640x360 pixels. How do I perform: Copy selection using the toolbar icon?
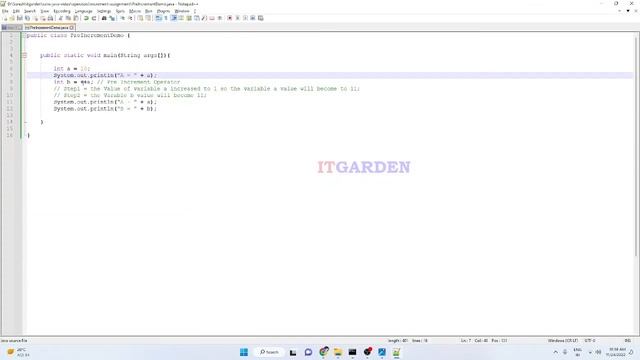68,18
